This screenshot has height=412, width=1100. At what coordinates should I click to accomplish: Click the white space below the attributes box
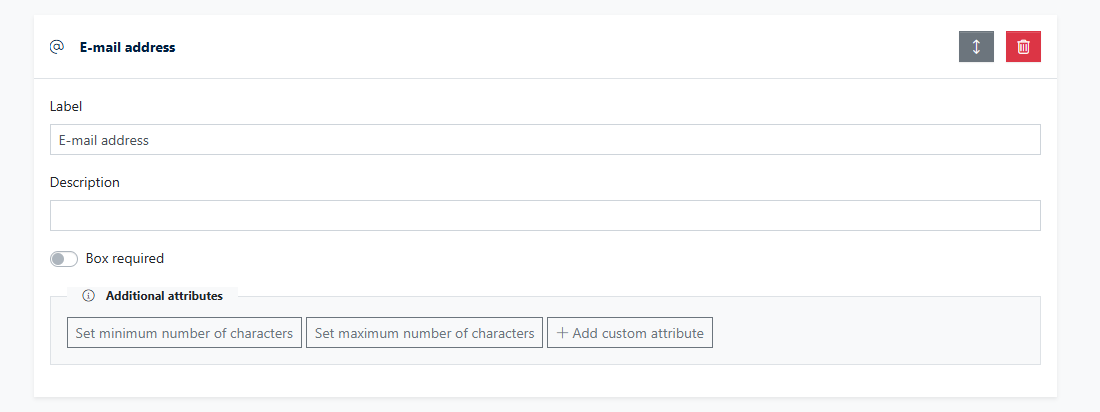(545, 380)
